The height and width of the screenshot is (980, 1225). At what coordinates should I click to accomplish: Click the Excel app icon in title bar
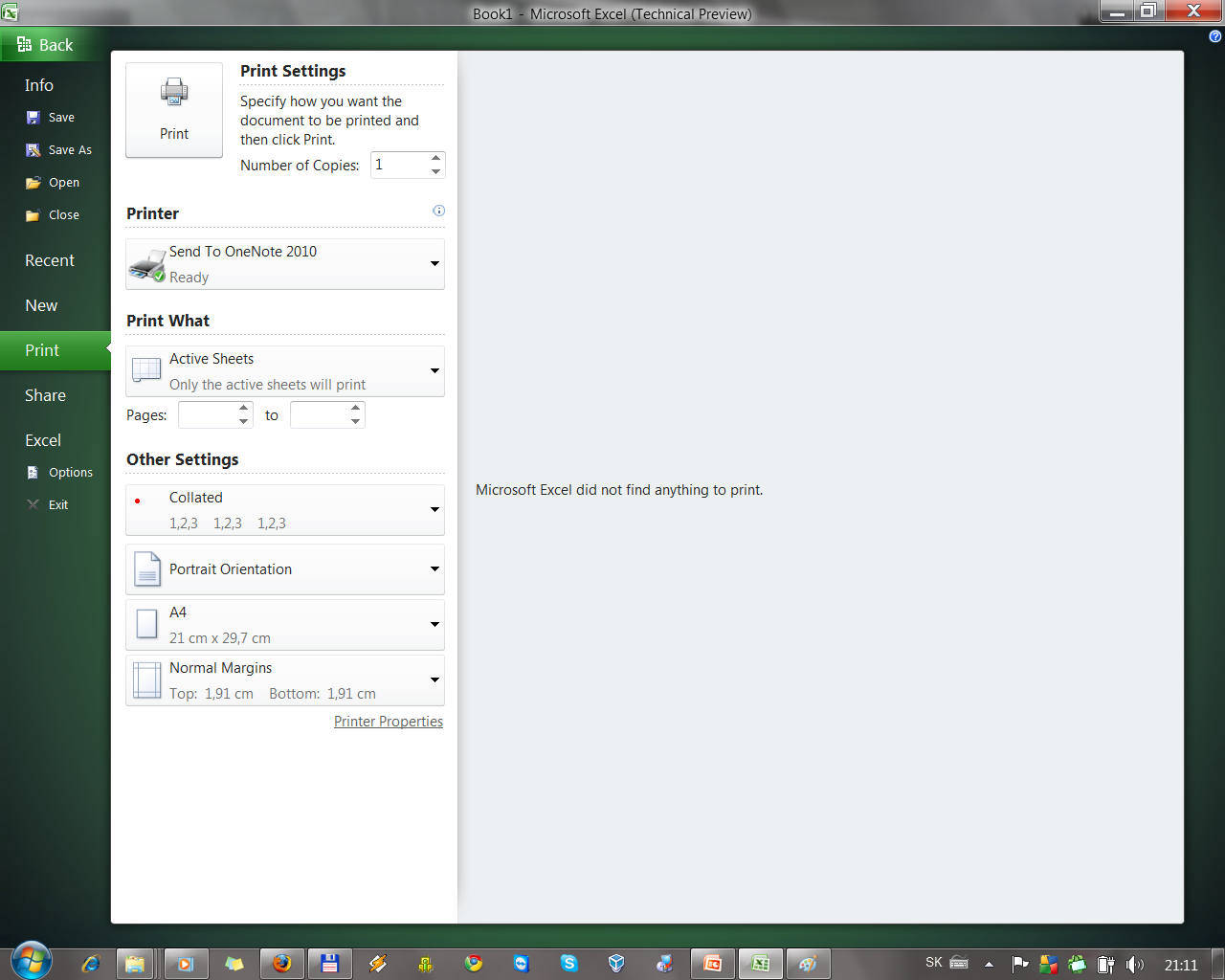[10, 12]
